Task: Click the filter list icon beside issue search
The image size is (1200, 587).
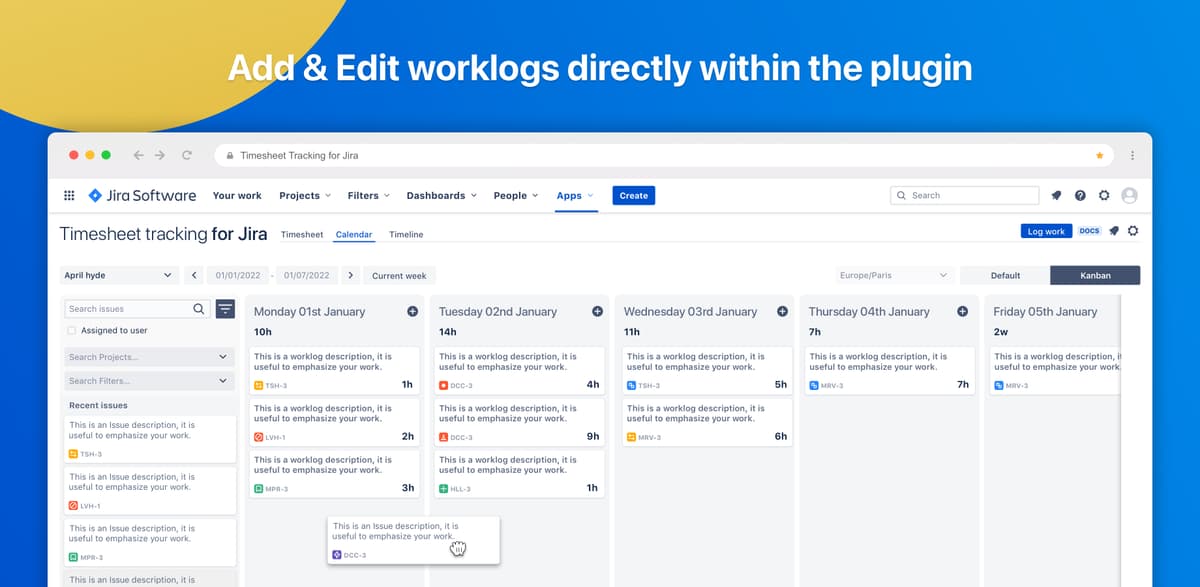Action: [225, 309]
